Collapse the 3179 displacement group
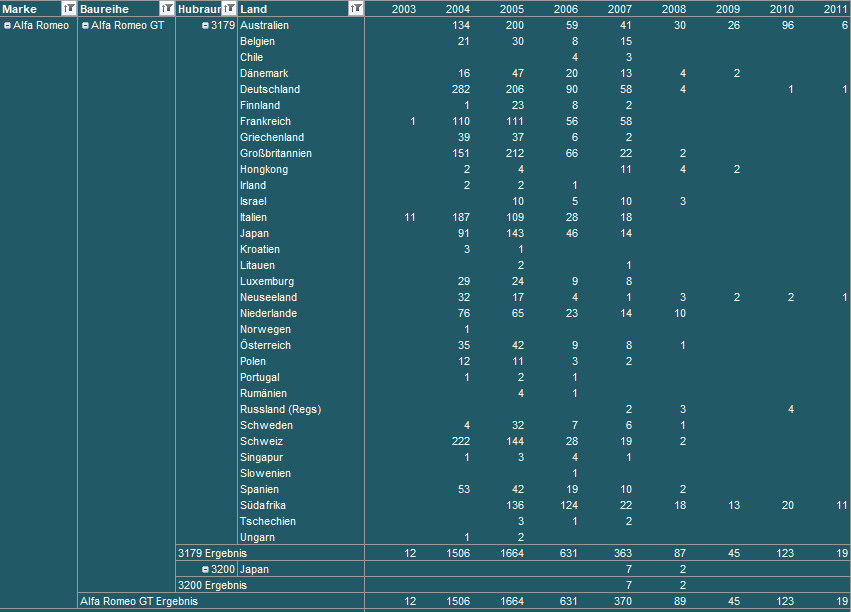Screen dimensions: 851x612 205,26
